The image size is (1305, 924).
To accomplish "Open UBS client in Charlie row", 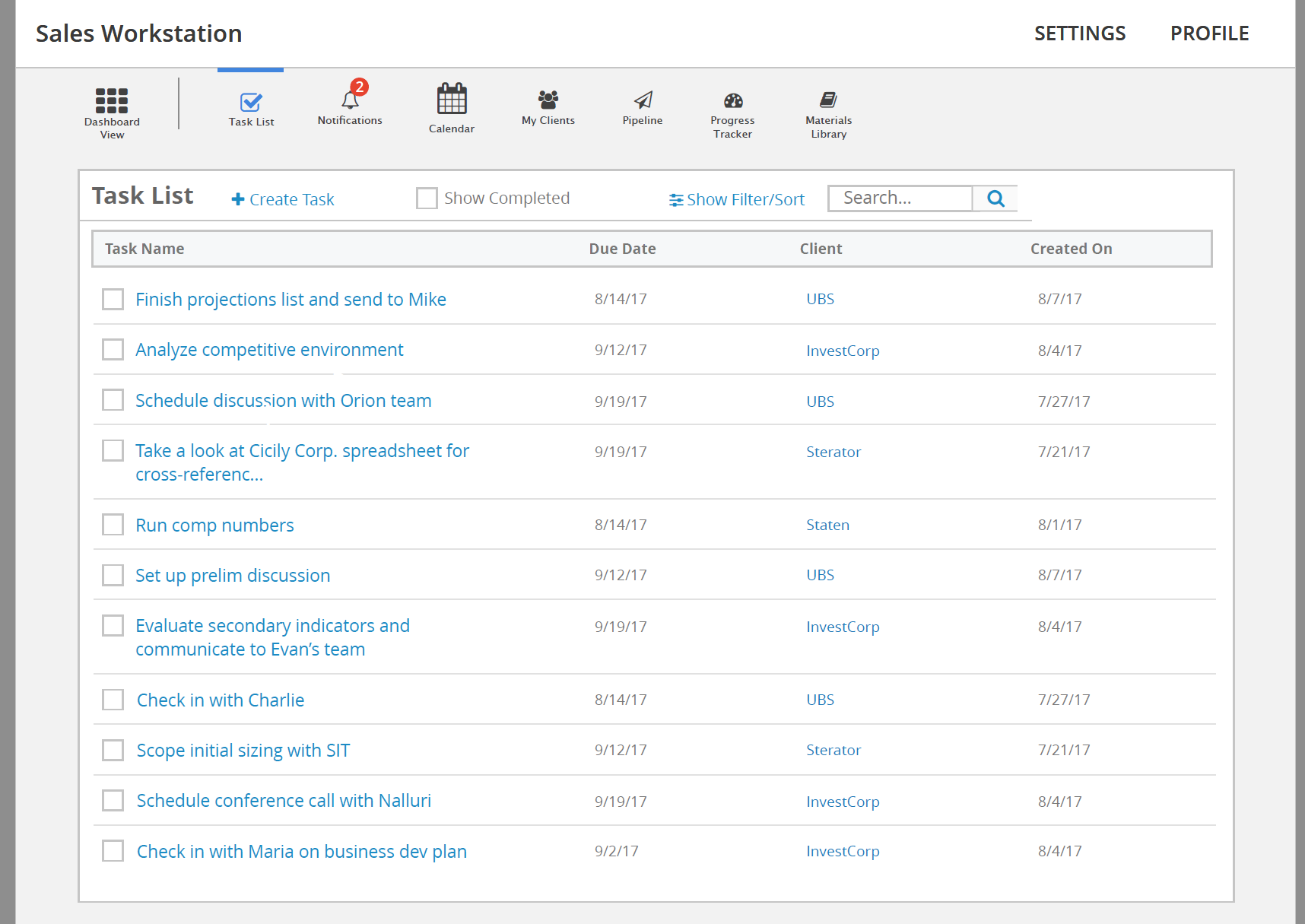I will point(820,700).
